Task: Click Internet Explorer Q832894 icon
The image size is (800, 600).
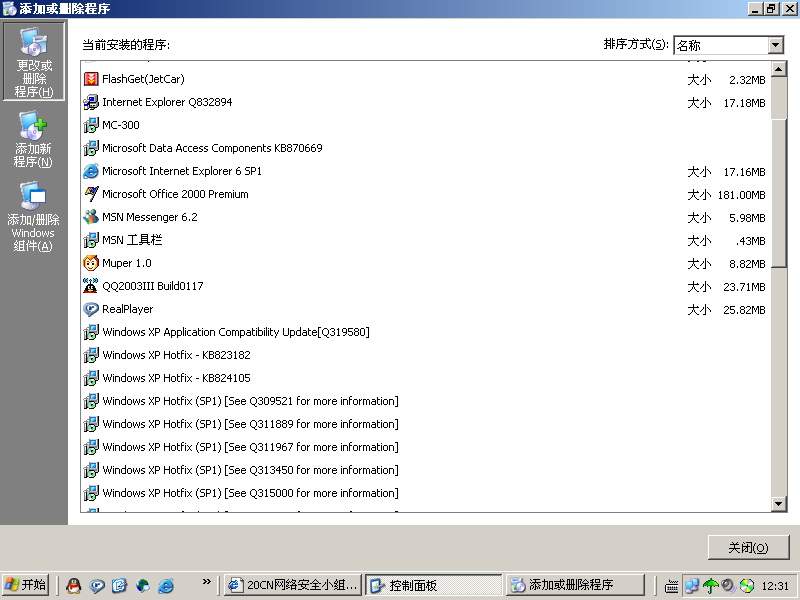Action: click(x=91, y=102)
